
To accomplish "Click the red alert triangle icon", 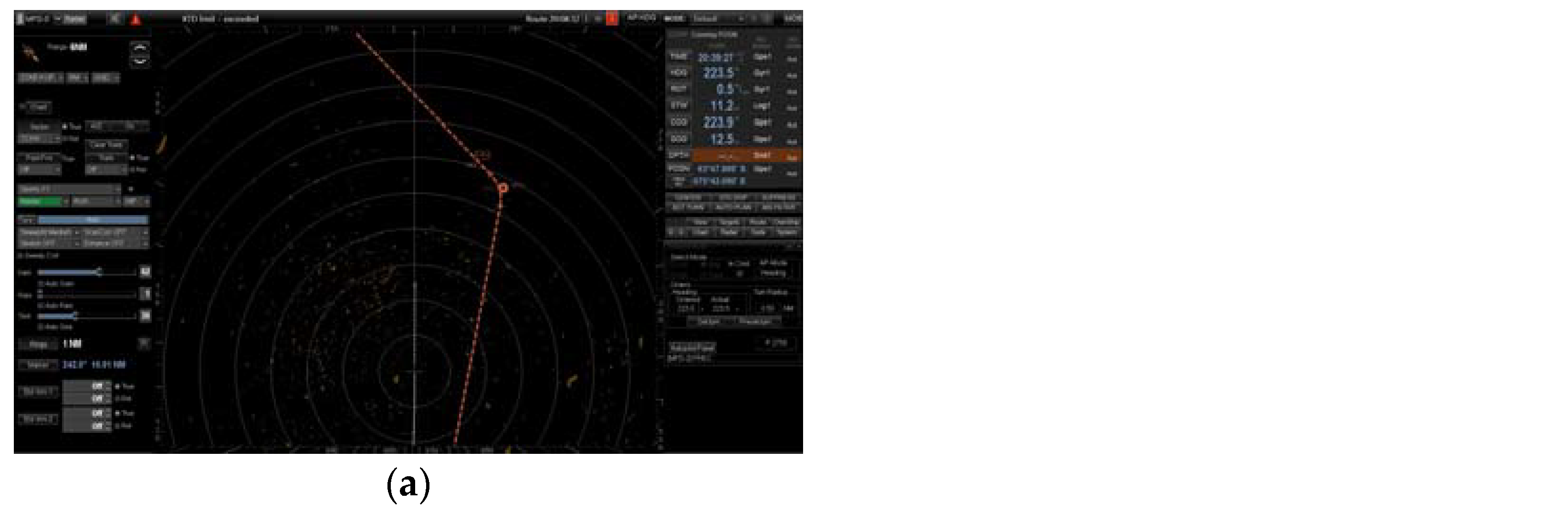I will point(136,20).
